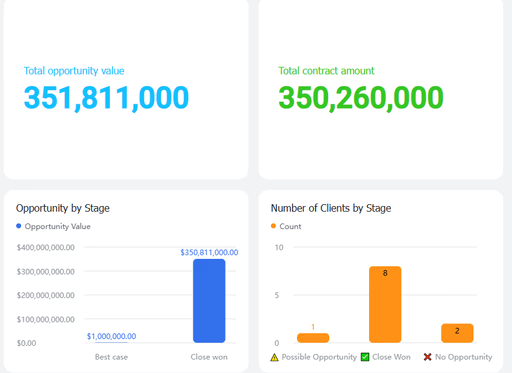
Task: Toggle the orange Count legend dot
Action: pos(273,226)
